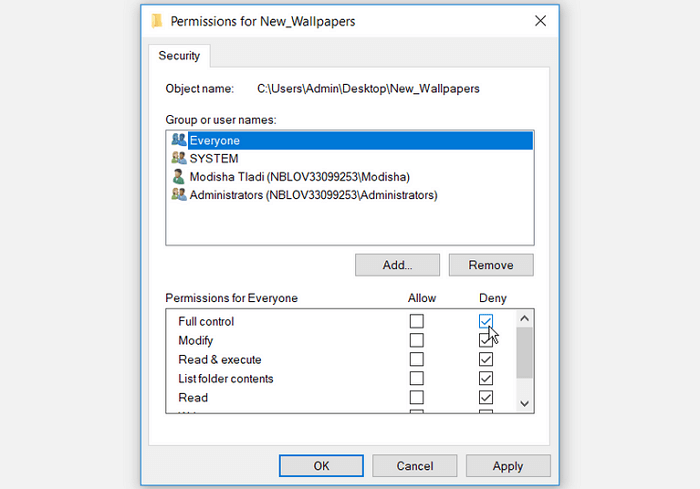This screenshot has width=700, height=489.
Task: Click the Full control permission label
Action: tap(206, 322)
